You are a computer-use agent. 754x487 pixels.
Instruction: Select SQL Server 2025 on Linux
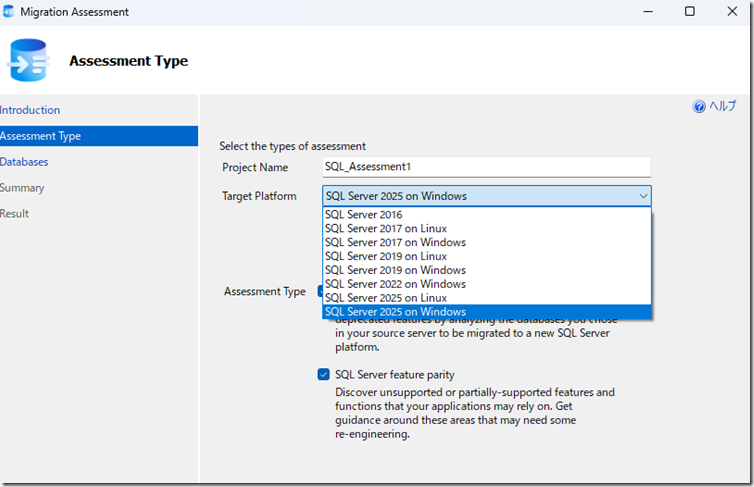385,298
